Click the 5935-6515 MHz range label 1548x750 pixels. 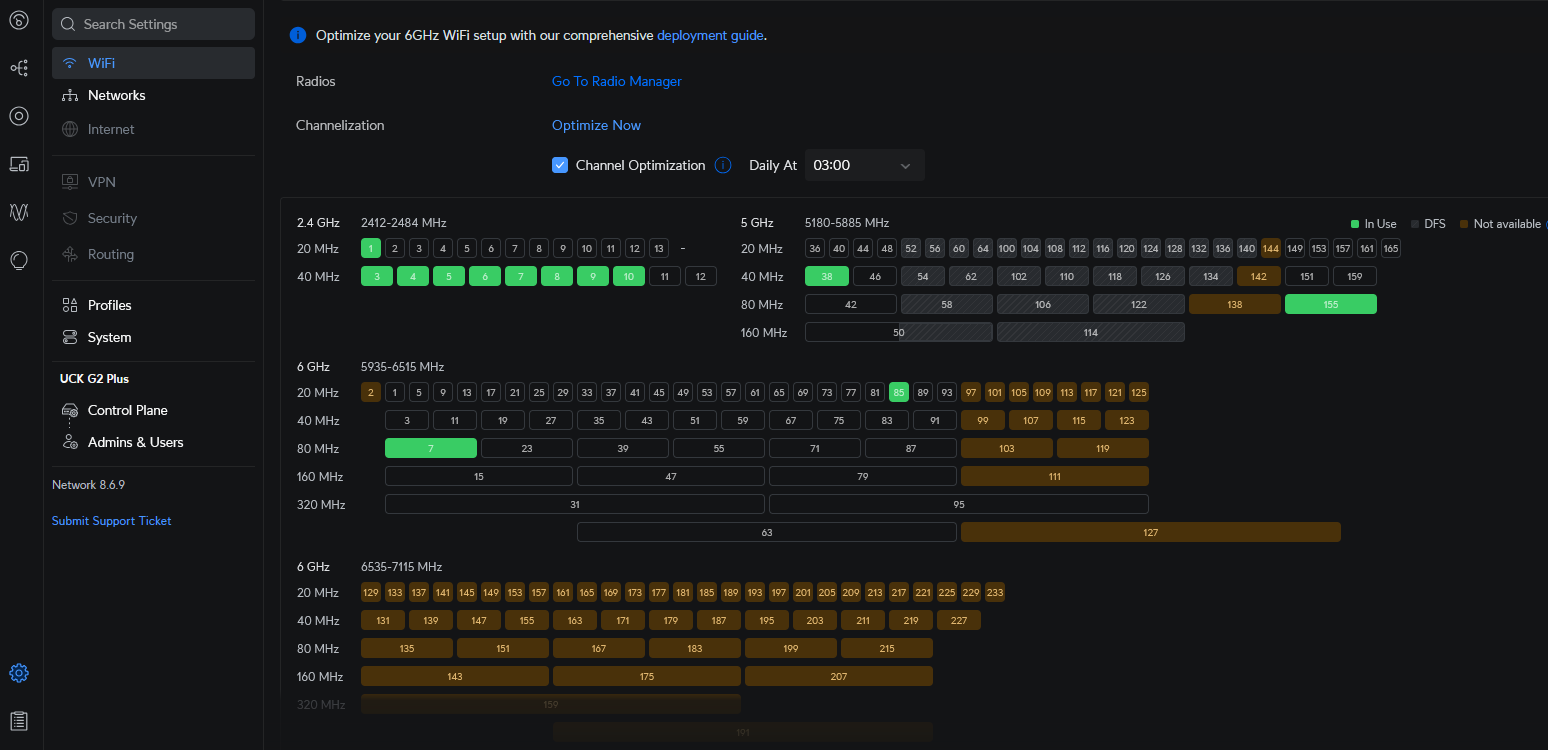tap(402, 367)
